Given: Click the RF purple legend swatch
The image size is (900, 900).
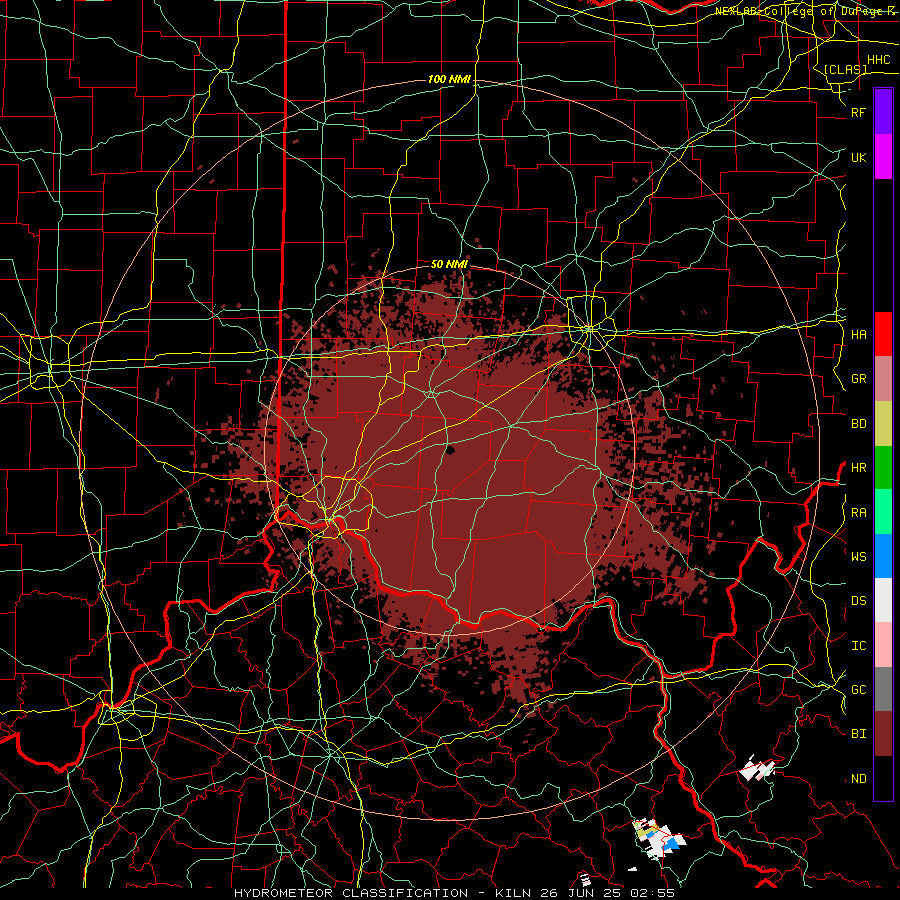Looking at the screenshot, I should coord(883,112).
